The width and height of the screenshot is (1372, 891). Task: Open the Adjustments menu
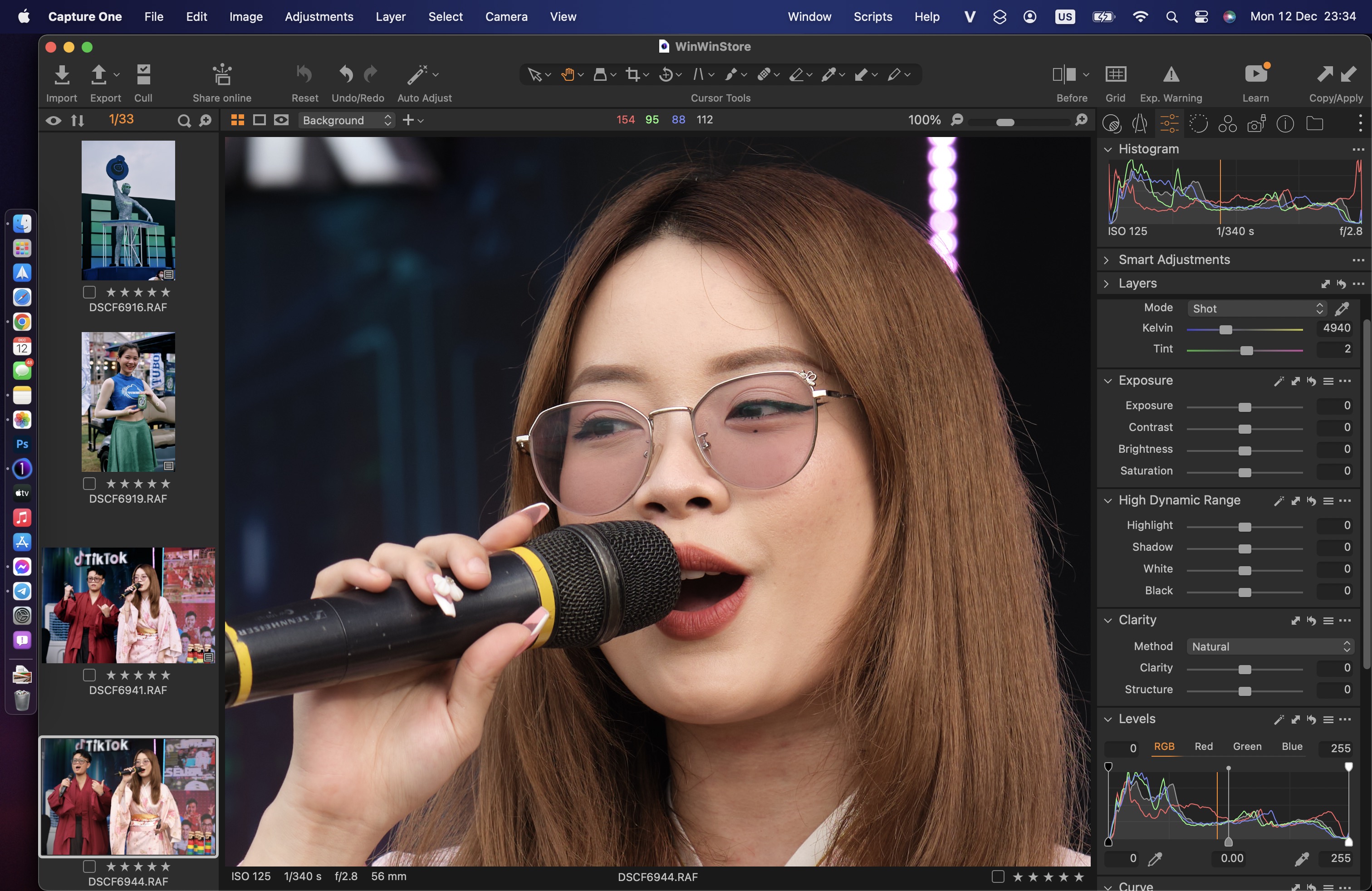pos(318,16)
